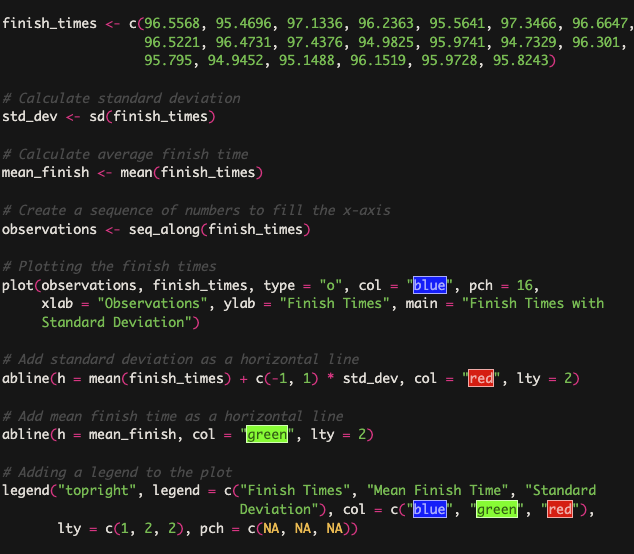This screenshot has height=554, width=634.
Task: Click the value 96.2363 in the vector
Action: coord(386,23)
